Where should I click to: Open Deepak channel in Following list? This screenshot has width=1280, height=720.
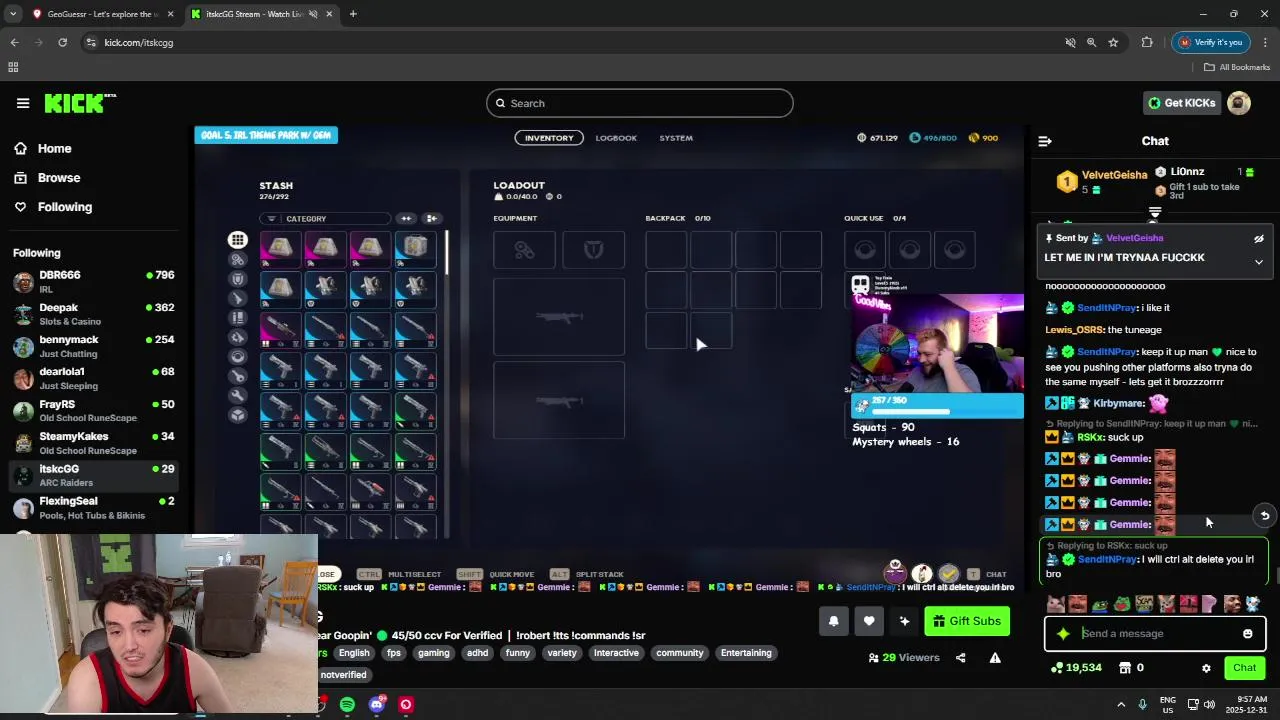[93, 314]
